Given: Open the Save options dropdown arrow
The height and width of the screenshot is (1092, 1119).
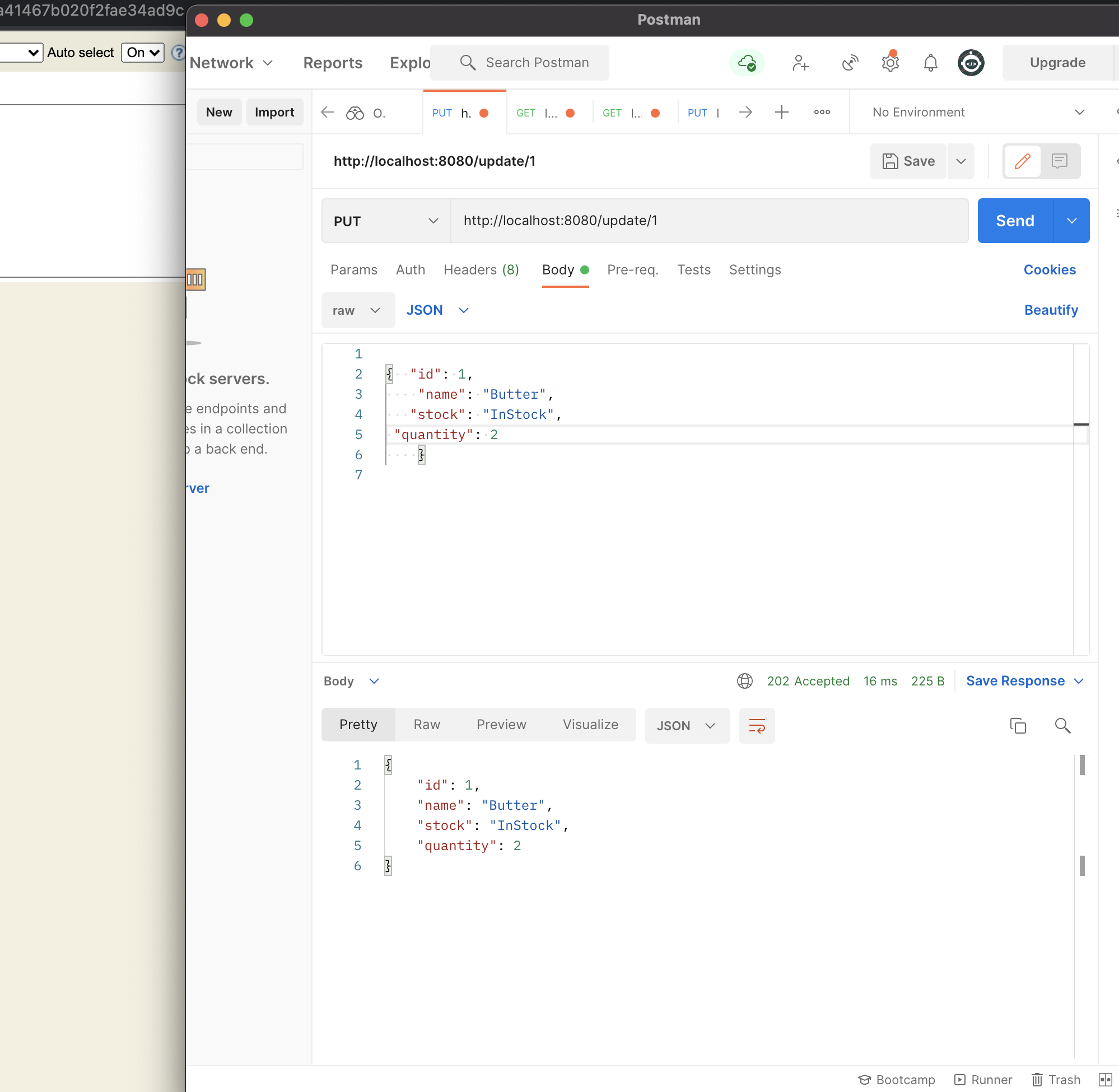Looking at the screenshot, I should coord(961,161).
